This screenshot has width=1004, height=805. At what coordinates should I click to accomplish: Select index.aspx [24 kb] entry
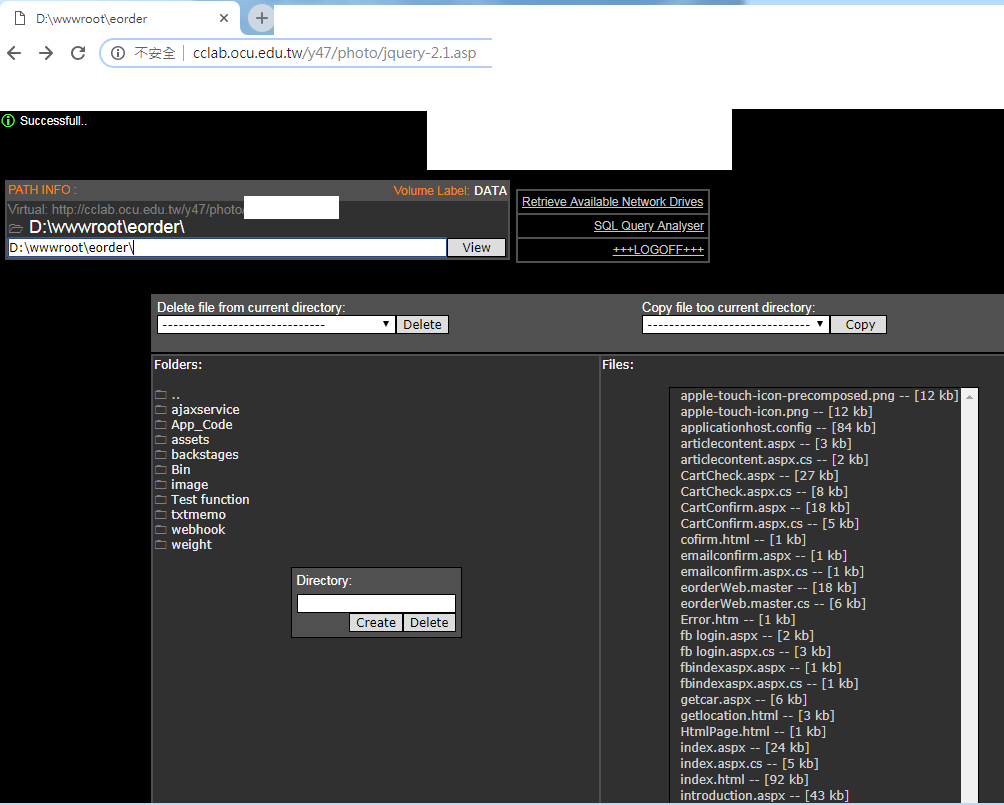coord(745,748)
